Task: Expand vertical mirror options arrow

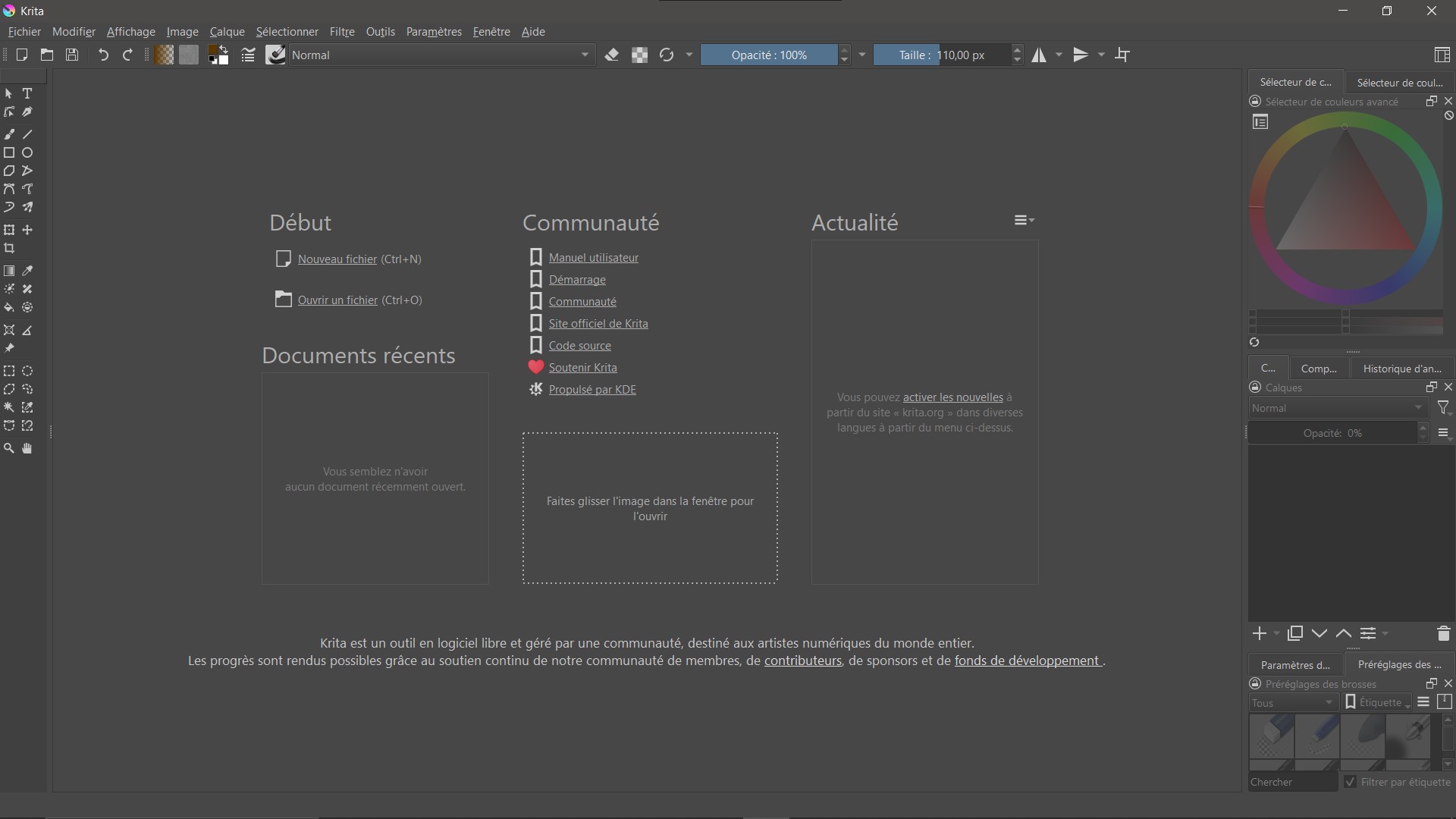Action: point(1101,55)
